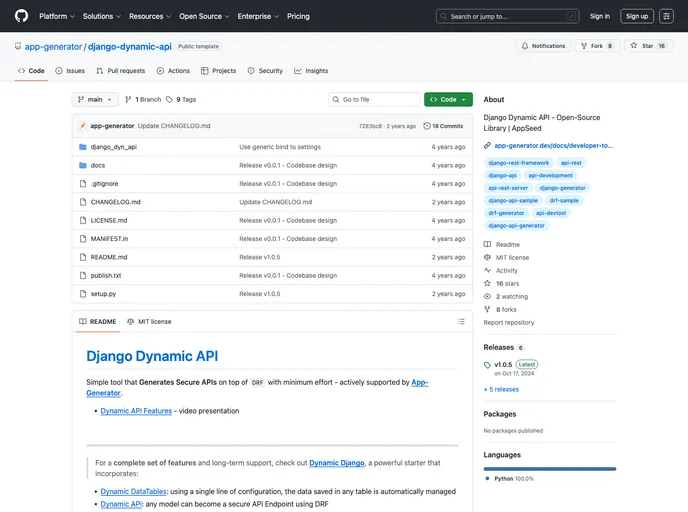Open the MIT license sidebar link
The height and width of the screenshot is (512, 688).
coord(506,258)
